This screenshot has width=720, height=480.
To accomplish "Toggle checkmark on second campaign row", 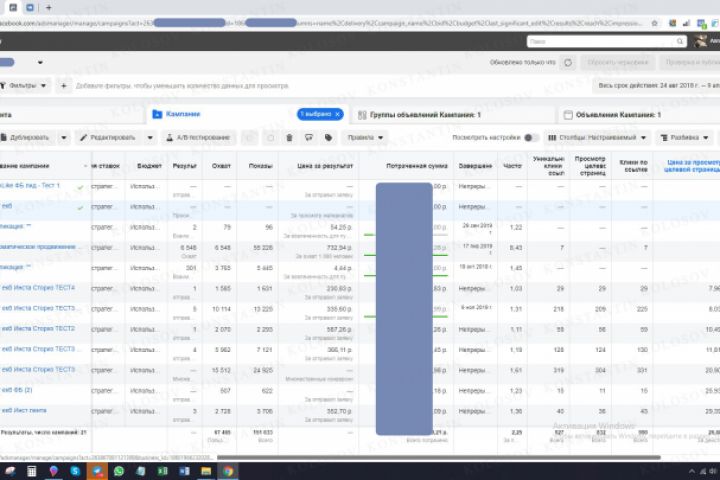I will click(x=81, y=208).
